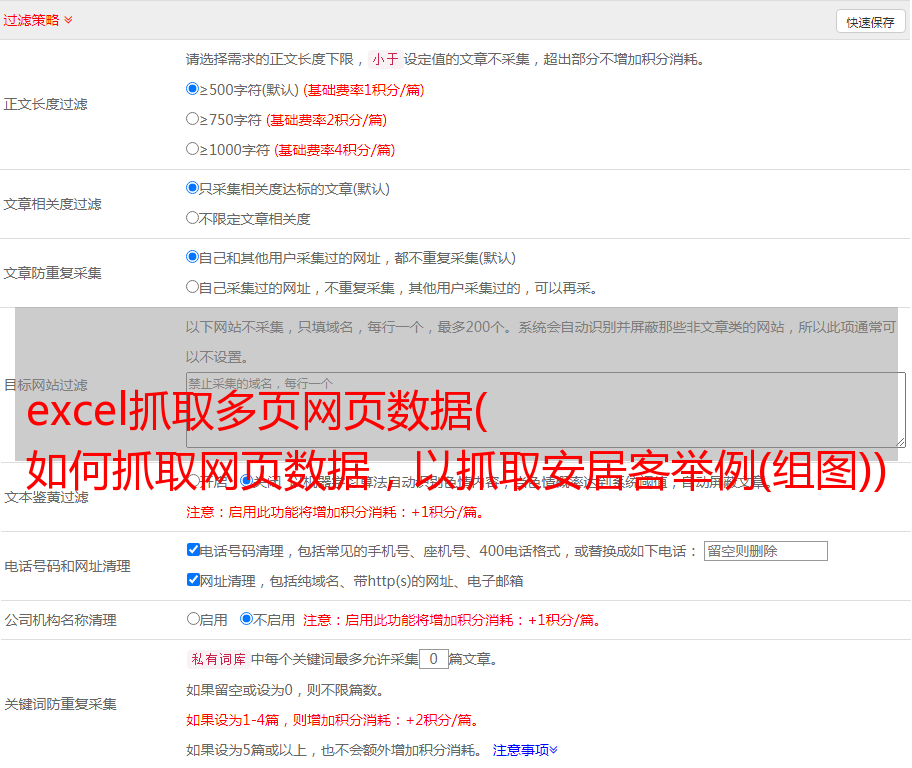Viewport: 912px width, 768px height.
Task: Click the article count field showing 0
Action: [433, 659]
